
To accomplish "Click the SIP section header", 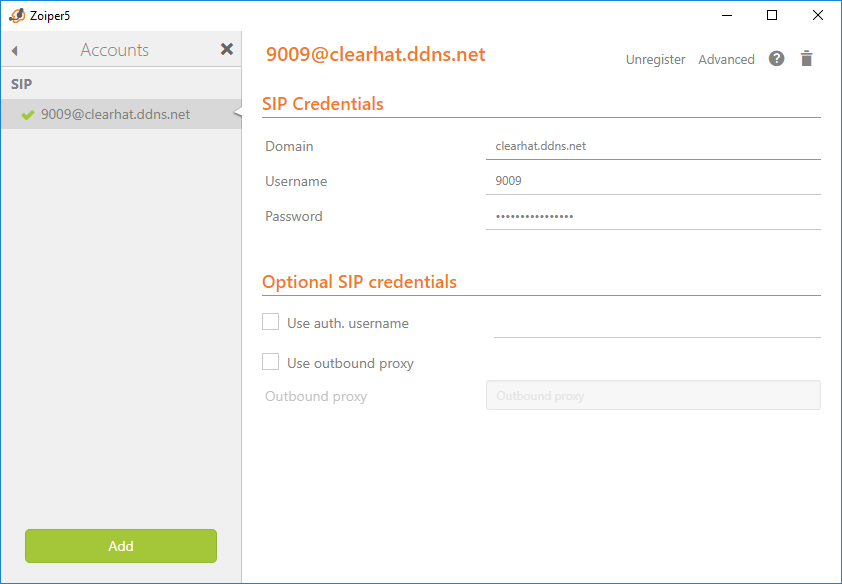I will point(21,84).
